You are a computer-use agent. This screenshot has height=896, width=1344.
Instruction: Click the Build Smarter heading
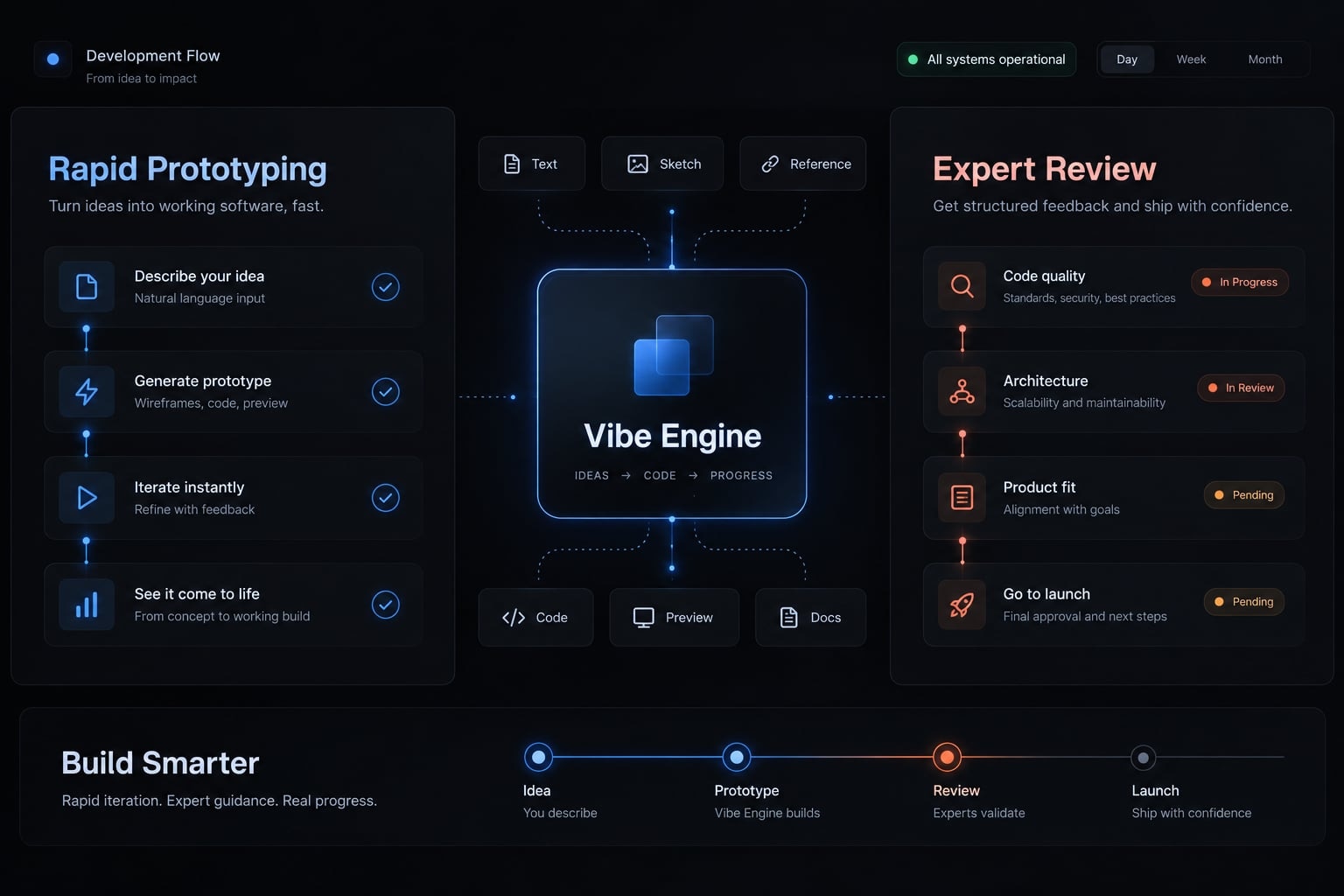coord(160,763)
